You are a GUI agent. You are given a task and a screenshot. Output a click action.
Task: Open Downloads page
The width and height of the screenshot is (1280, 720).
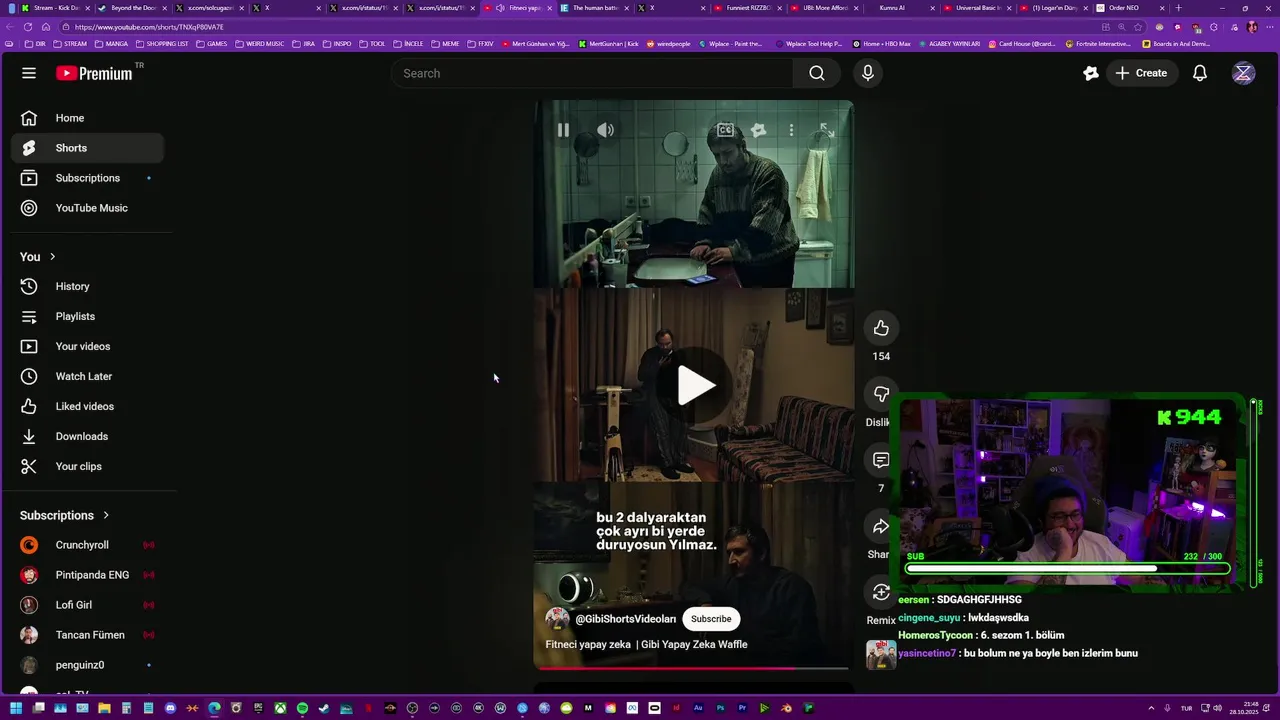pos(88,436)
